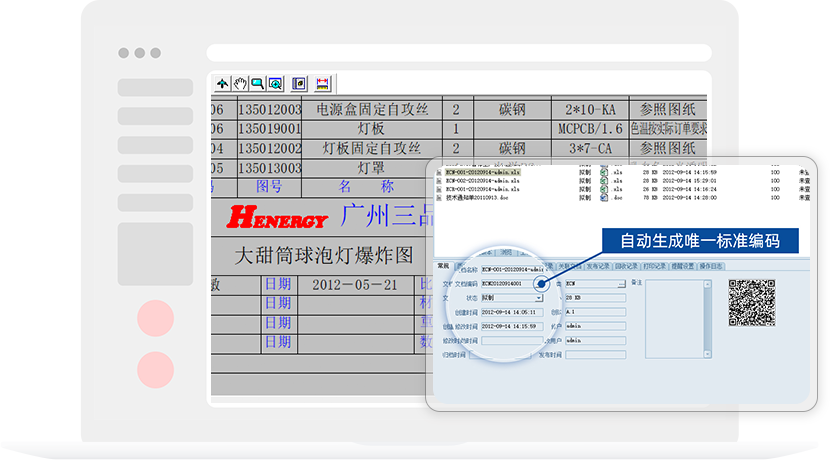Select the measure distance ruler tool
The height and width of the screenshot is (460, 830).
[x=322, y=84]
